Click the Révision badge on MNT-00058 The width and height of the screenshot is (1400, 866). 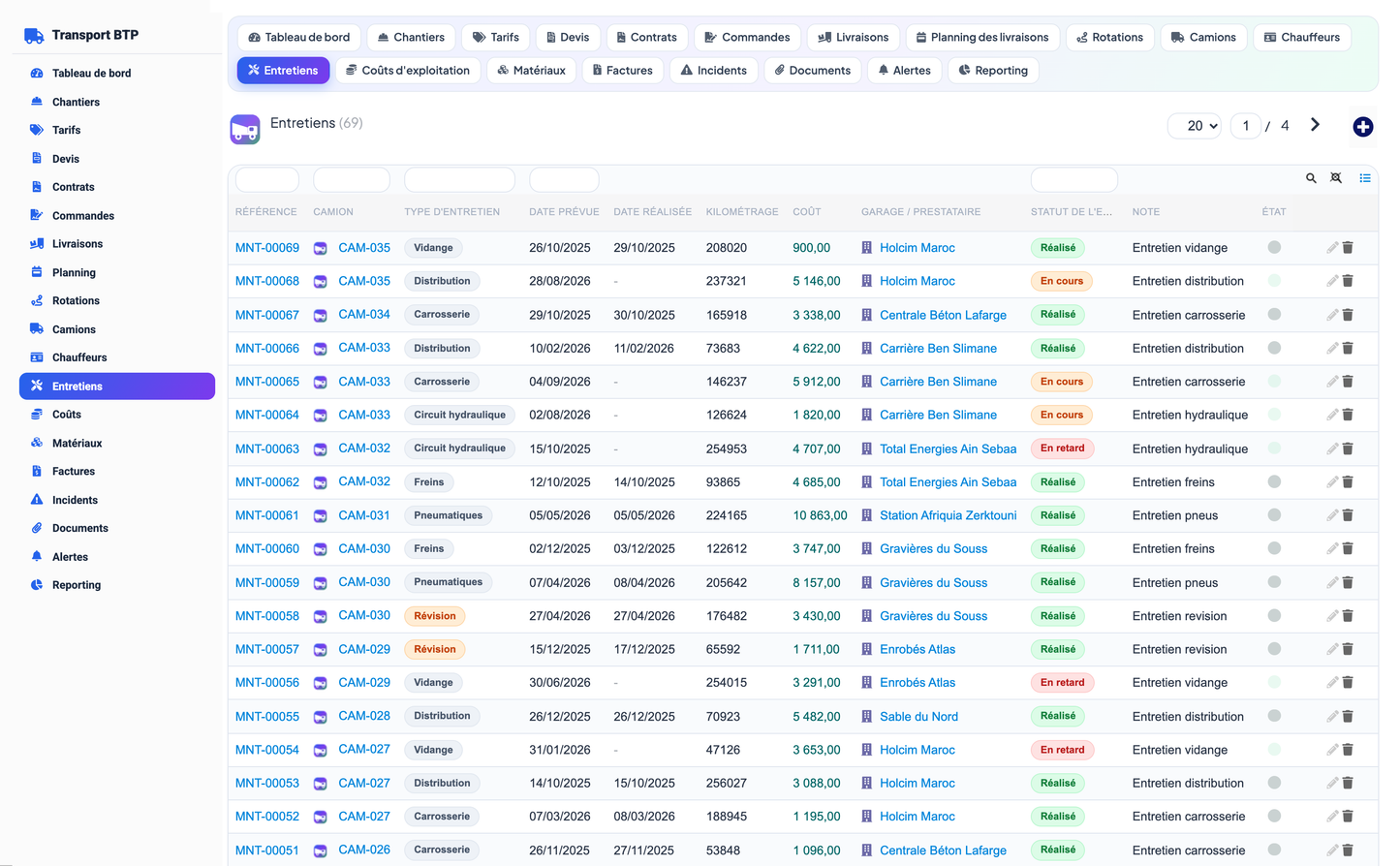435,616
